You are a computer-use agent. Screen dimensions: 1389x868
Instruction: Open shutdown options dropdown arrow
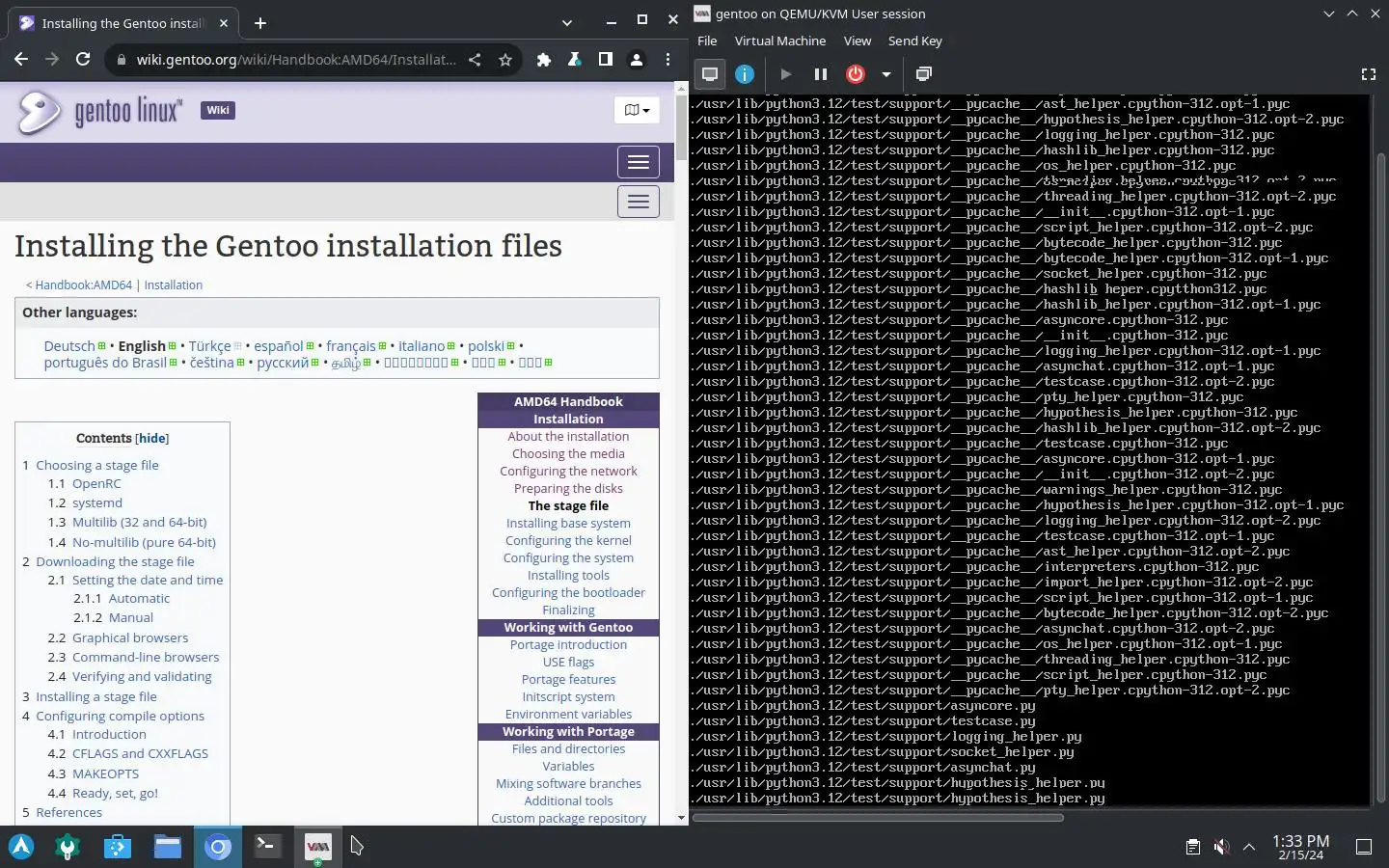[885, 74]
